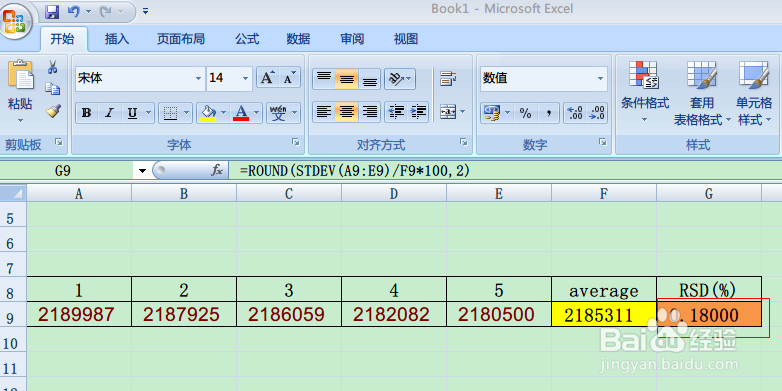Switch to the 数据 tab
This screenshot has height=391, width=782.
298,39
